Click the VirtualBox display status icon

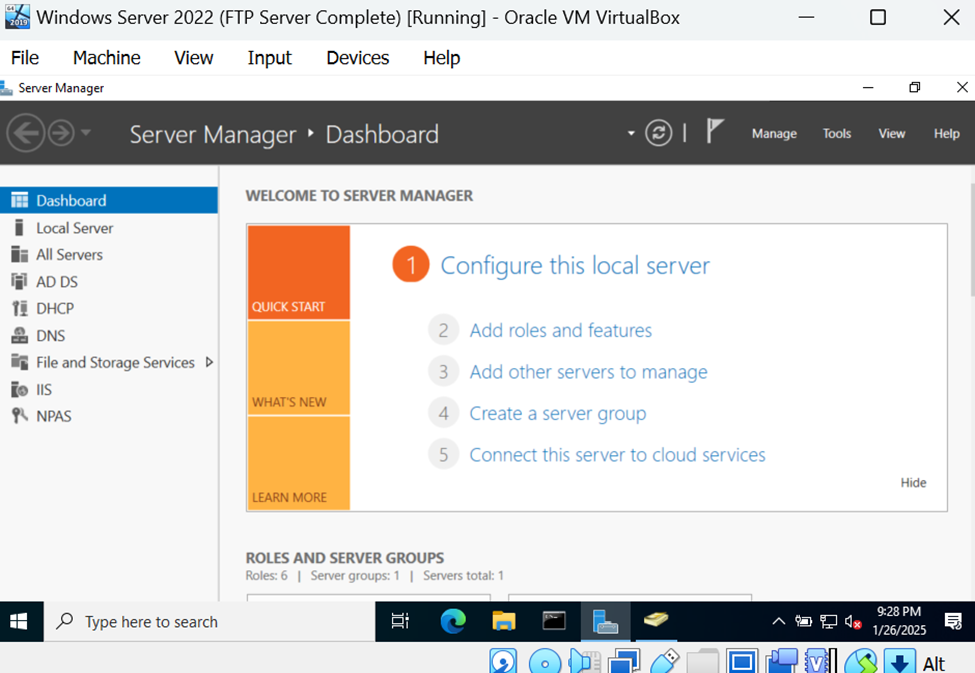[x=742, y=662]
